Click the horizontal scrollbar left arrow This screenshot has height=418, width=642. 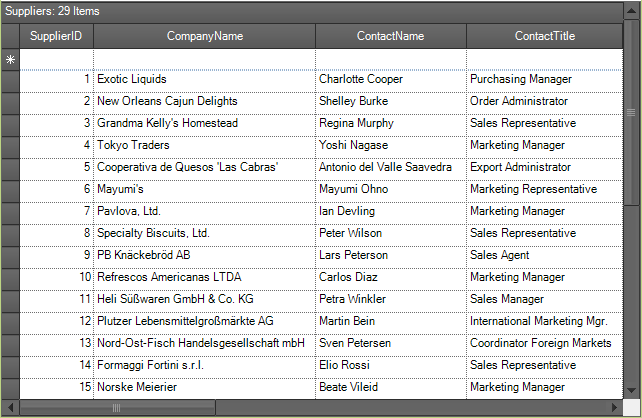click(x=11, y=407)
